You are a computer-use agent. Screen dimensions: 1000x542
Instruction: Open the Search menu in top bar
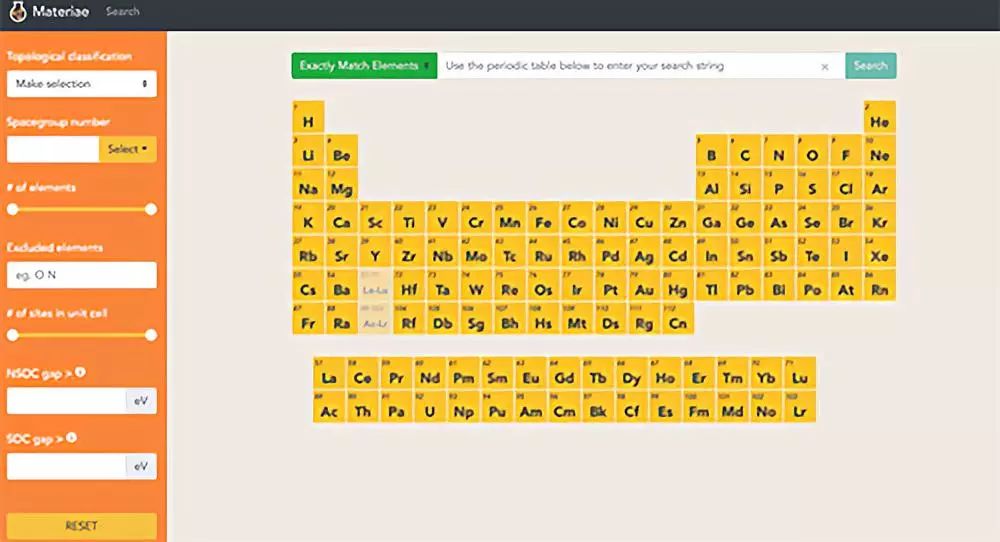pyautogui.click(x=122, y=11)
